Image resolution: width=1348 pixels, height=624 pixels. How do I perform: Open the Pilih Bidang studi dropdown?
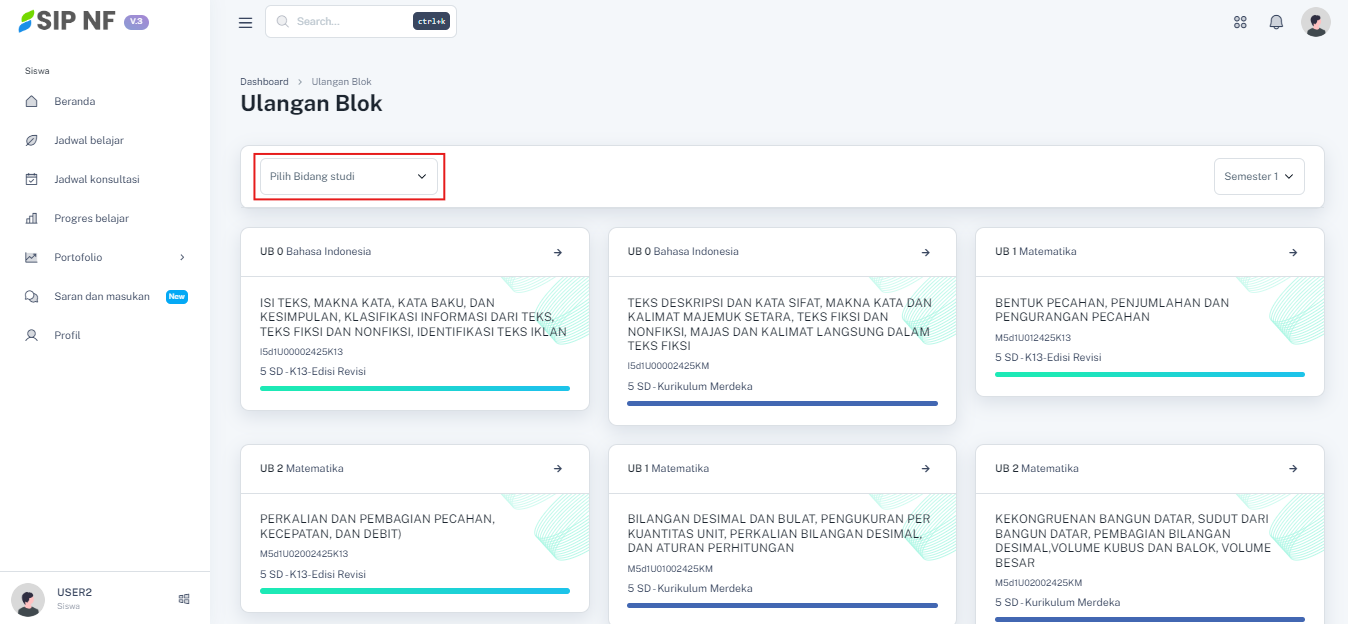pos(348,176)
